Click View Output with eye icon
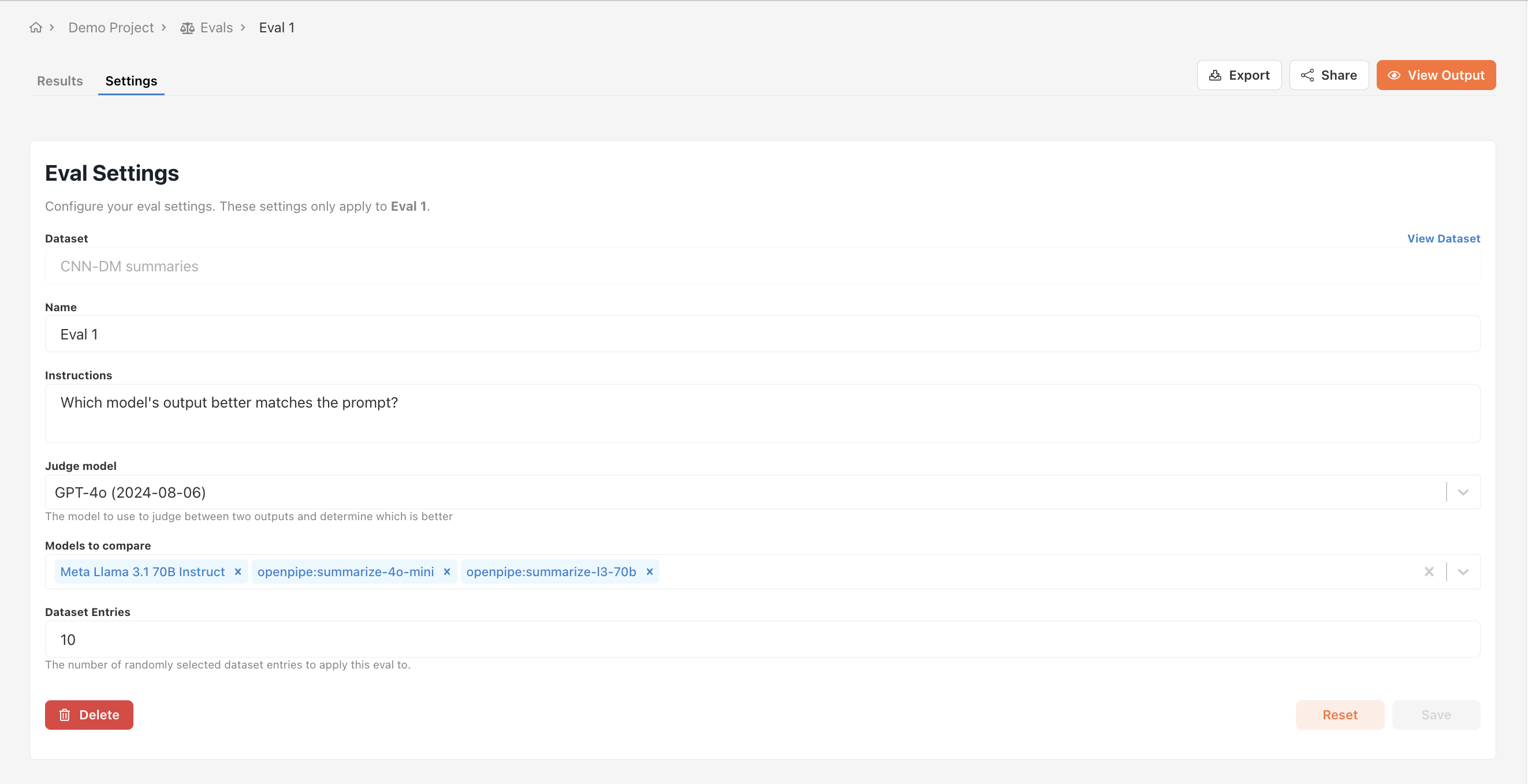 tap(1436, 75)
